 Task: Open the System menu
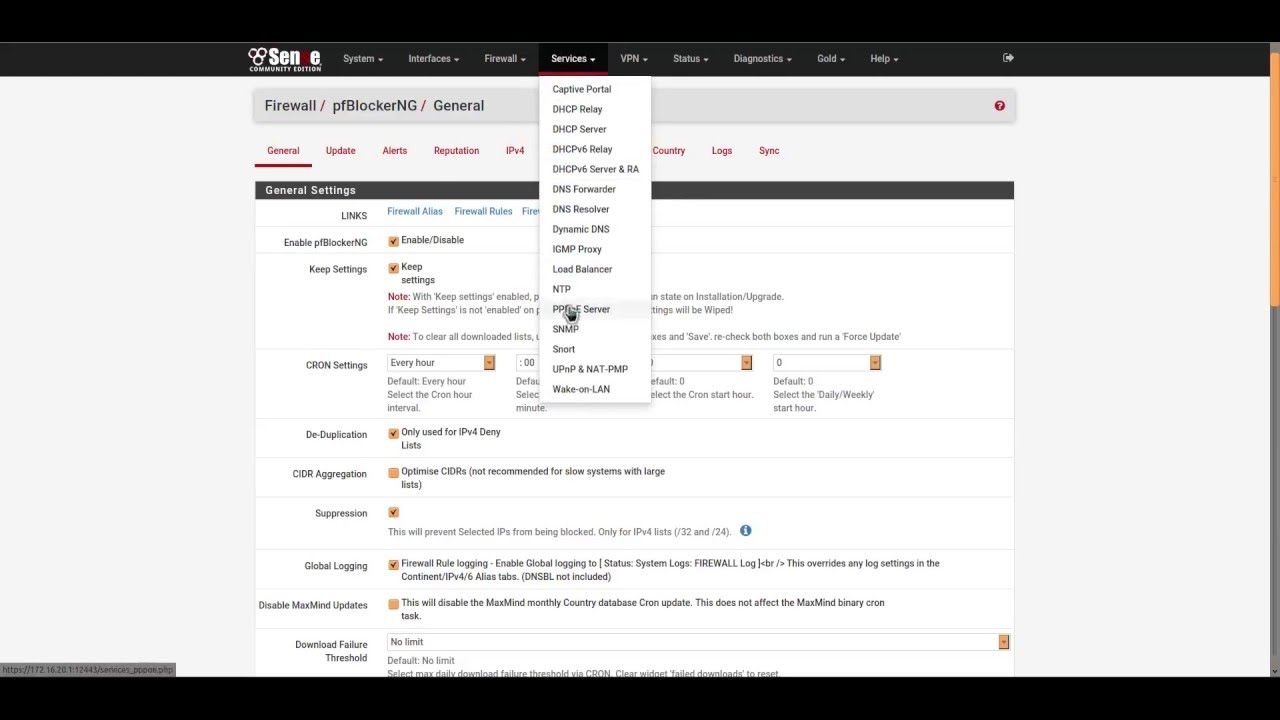tap(363, 59)
